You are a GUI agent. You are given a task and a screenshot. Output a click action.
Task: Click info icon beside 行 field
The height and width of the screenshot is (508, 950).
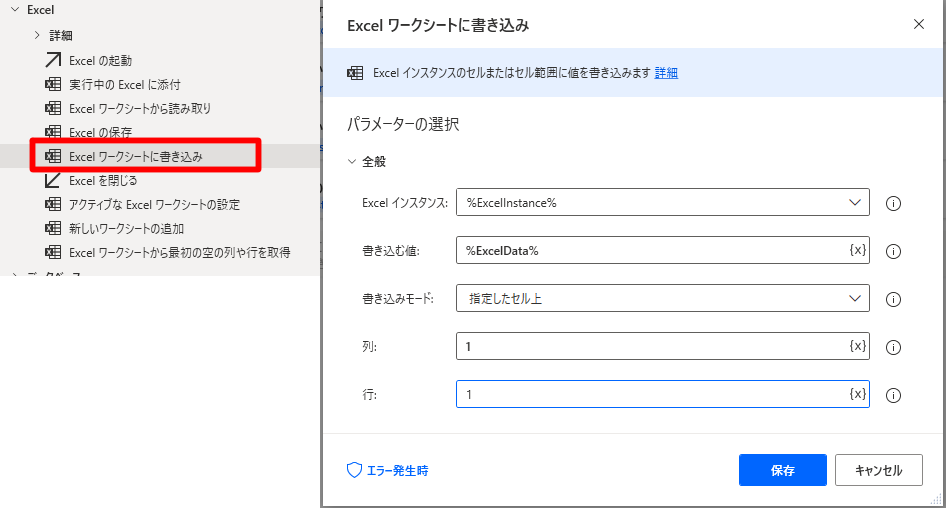[893, 395]
